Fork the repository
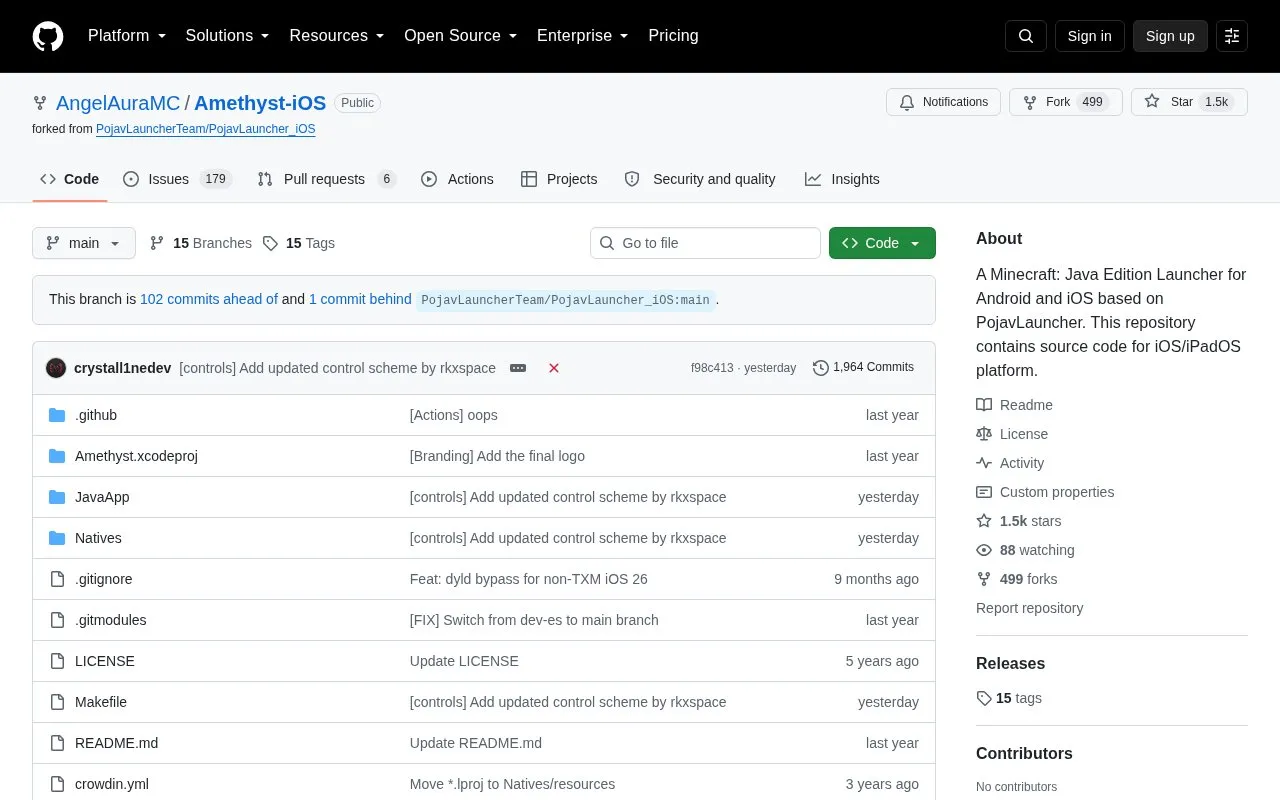This screenshot has width=1280, height=800. [x=1066, y=102]
